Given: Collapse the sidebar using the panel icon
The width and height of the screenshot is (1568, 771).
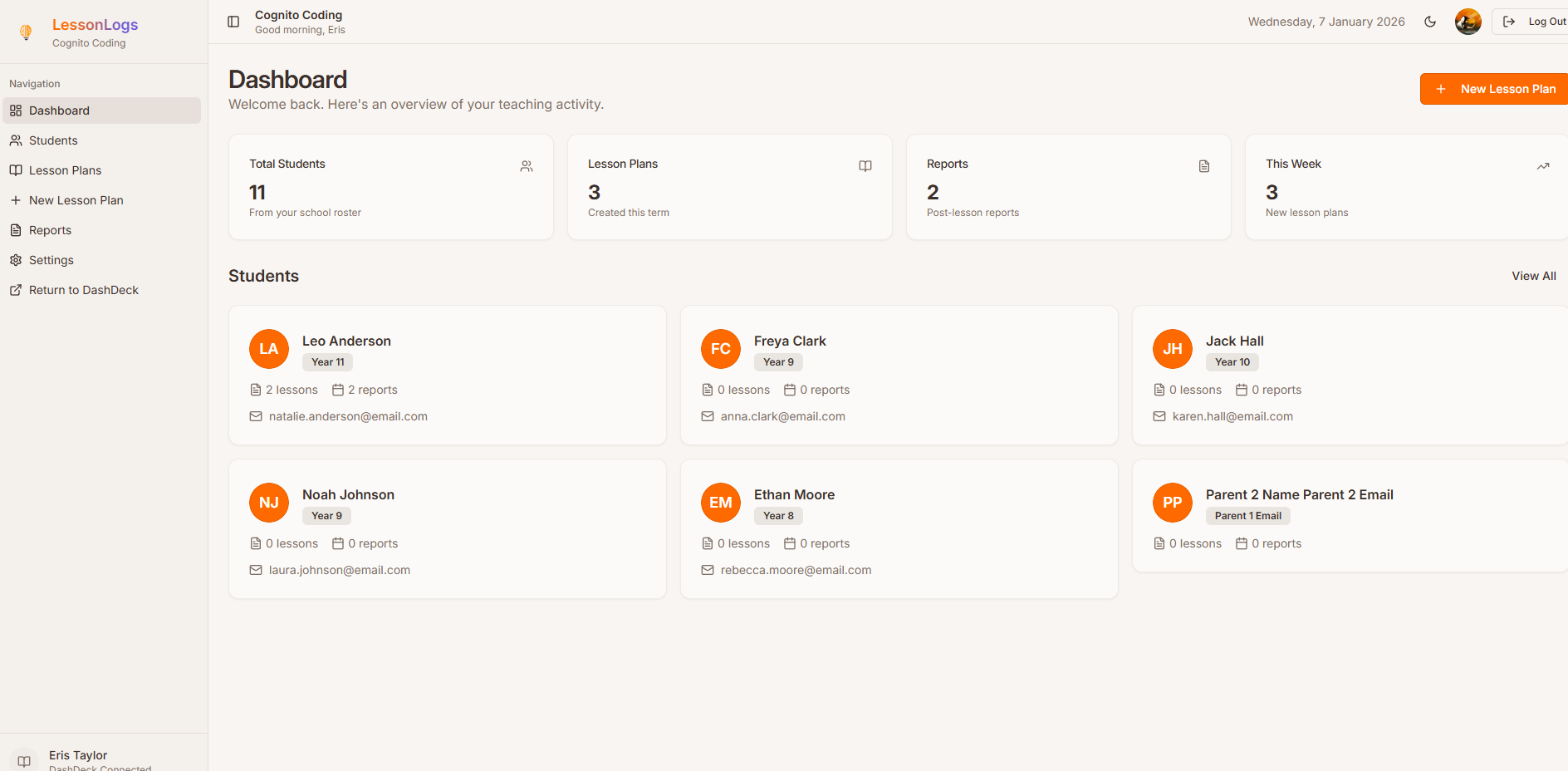Looking at the screenshot, I should point(233,22).
